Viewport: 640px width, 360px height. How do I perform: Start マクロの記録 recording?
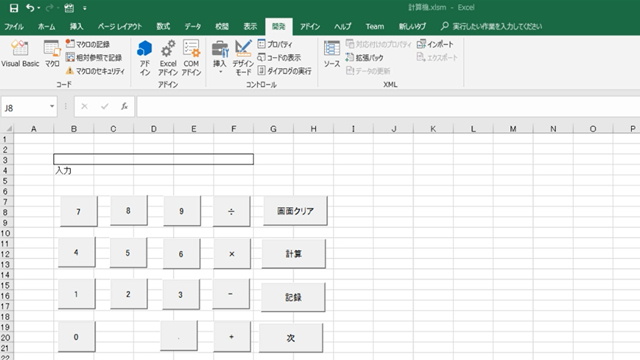click(88, 44)
